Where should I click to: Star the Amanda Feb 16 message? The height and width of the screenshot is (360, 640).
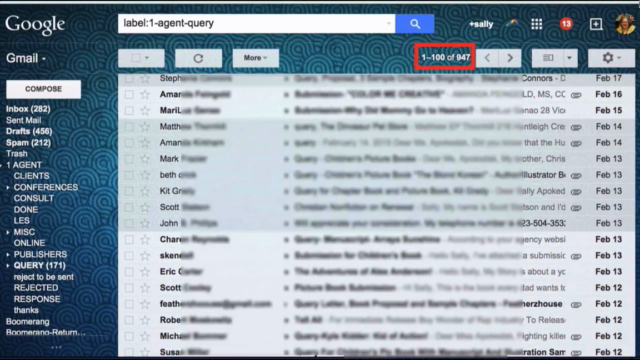click(145, 95)
